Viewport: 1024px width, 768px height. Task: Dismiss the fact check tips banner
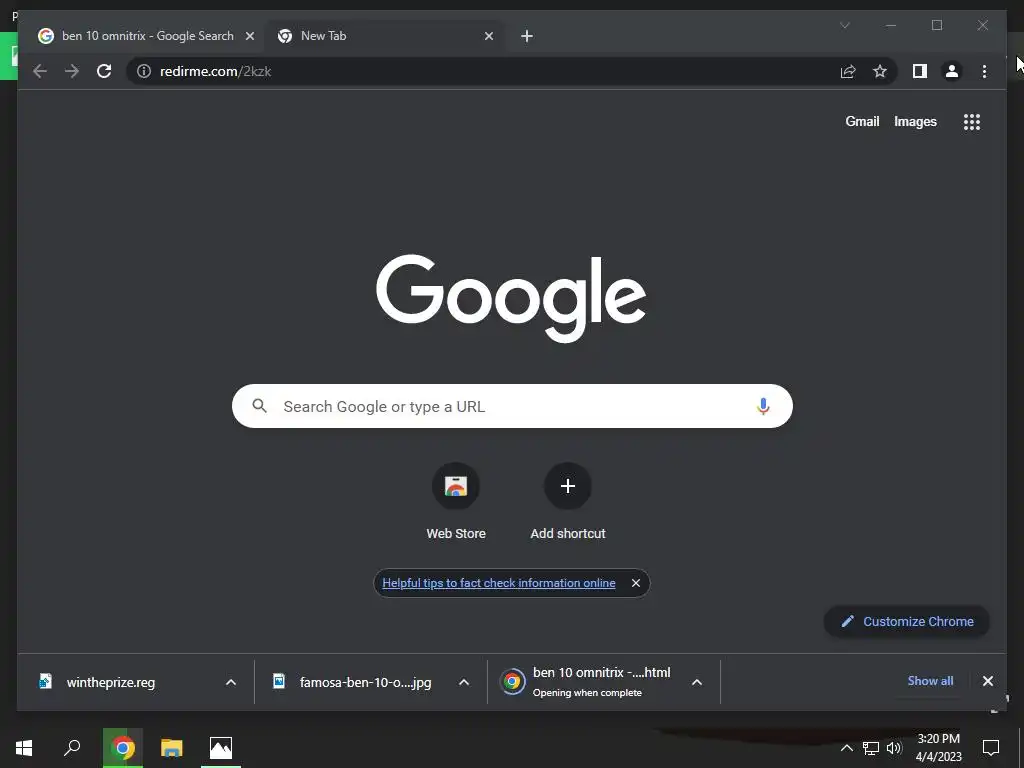tap(635, 583)
